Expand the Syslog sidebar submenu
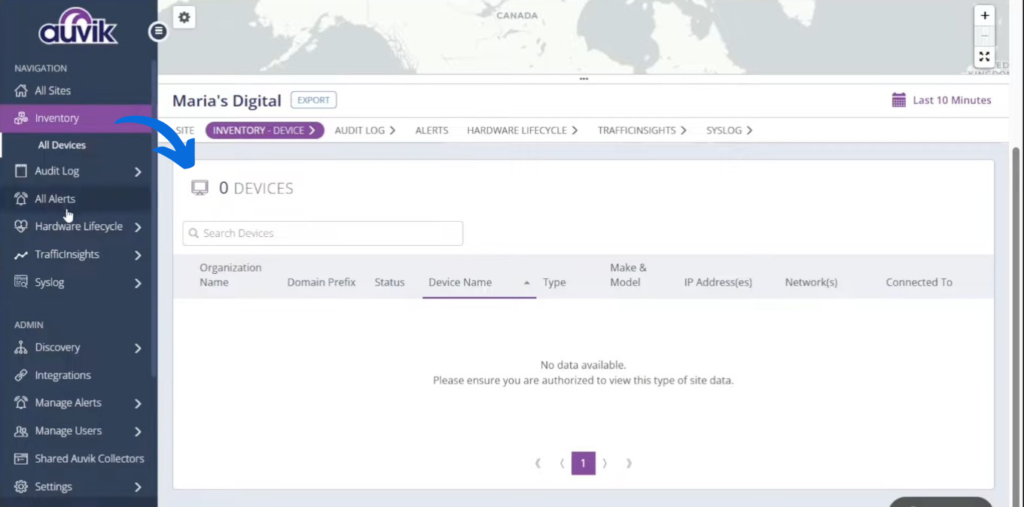The height and width of the screenshot is (507, 1024). [138, 284]
